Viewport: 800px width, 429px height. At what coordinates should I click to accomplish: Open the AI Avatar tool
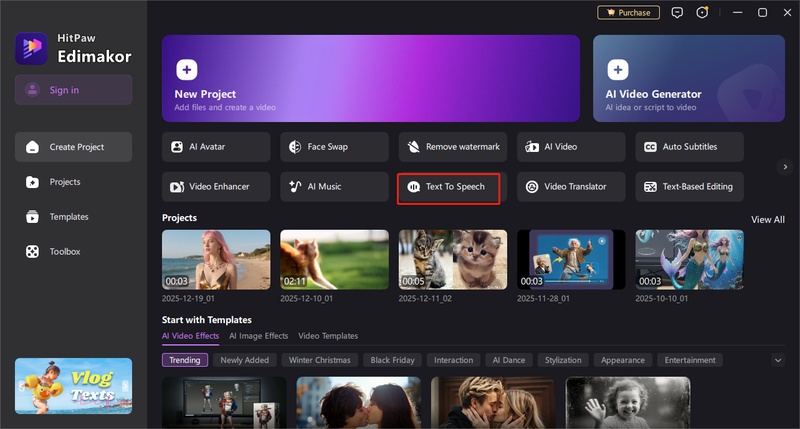click(216, 147)
